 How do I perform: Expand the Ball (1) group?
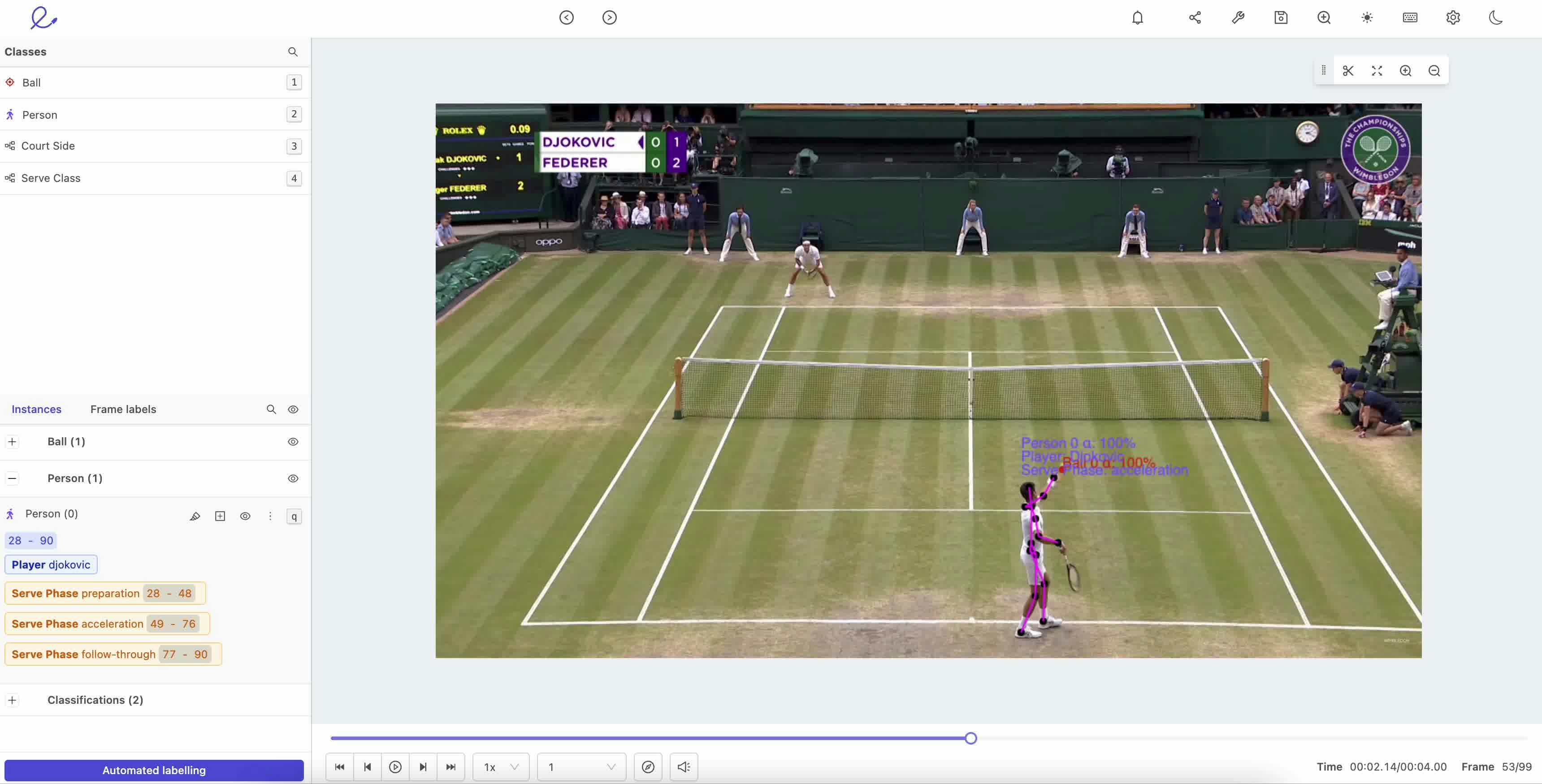point(12,442)
